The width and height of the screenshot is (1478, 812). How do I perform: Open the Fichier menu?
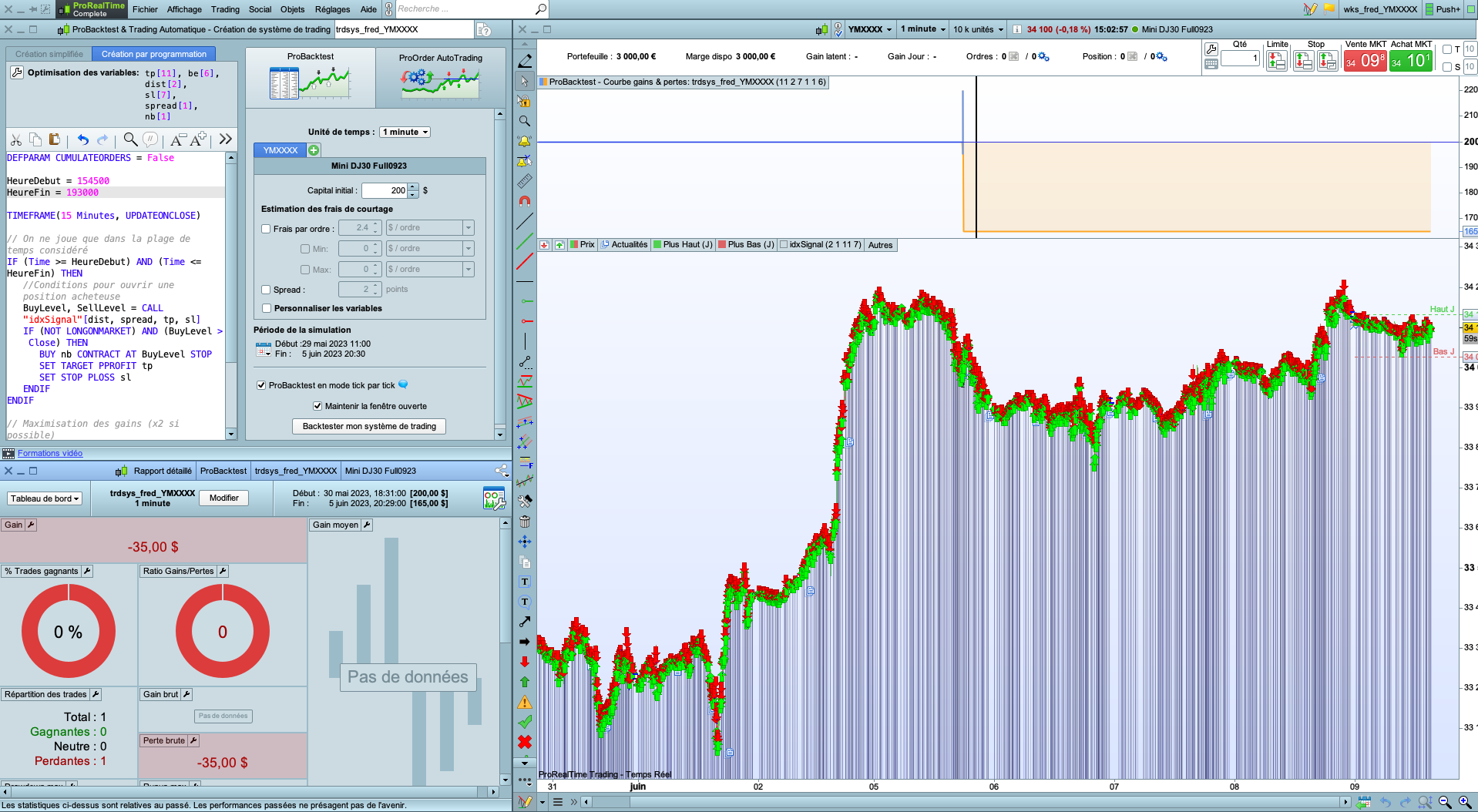tap(145, 9)
